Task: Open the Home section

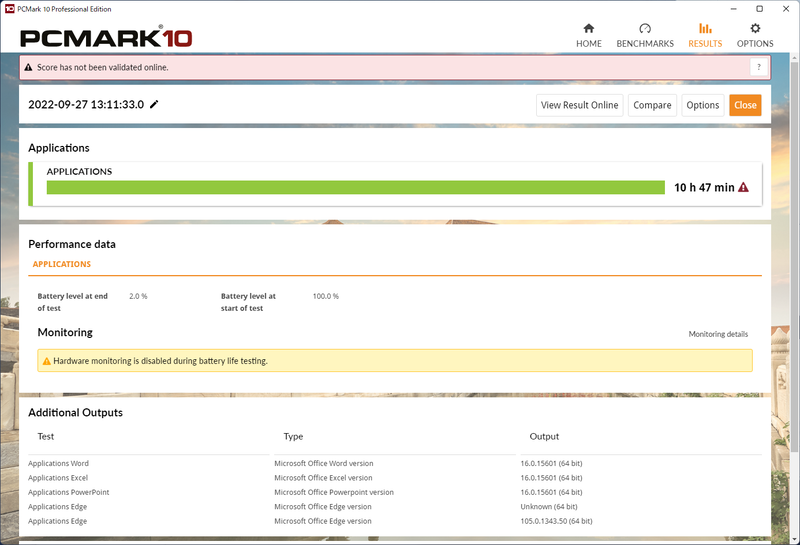Action: [589, 36]
